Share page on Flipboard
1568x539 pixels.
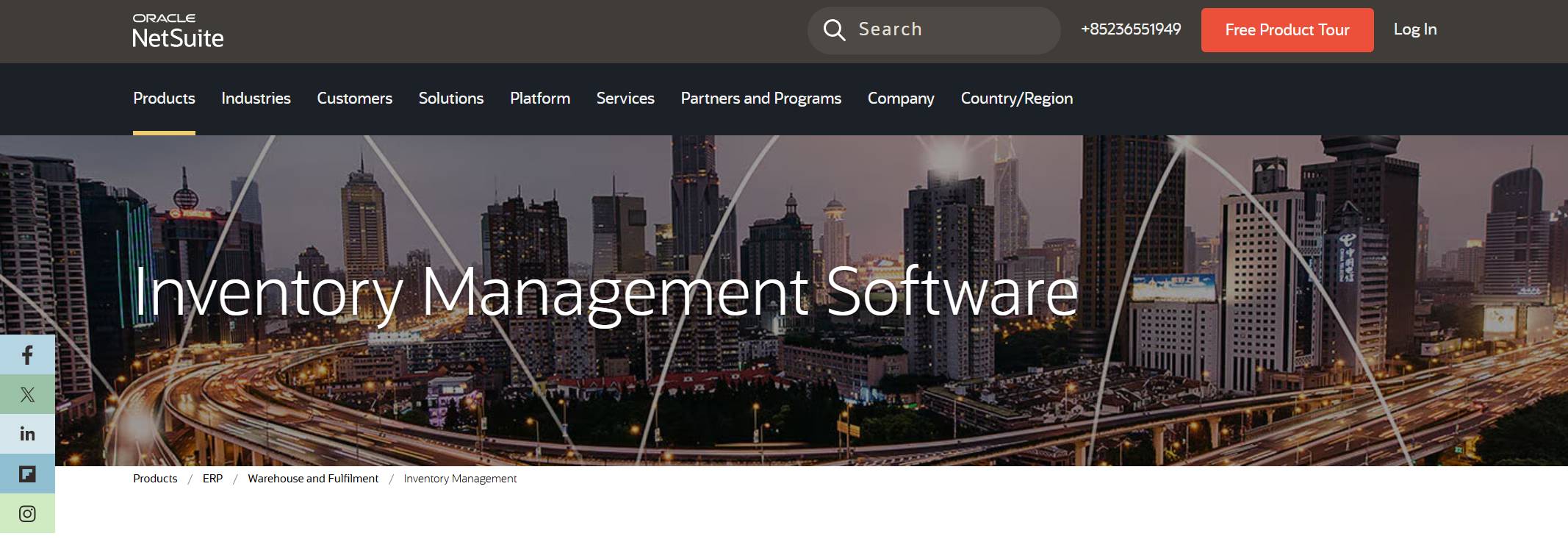(27, 474)
